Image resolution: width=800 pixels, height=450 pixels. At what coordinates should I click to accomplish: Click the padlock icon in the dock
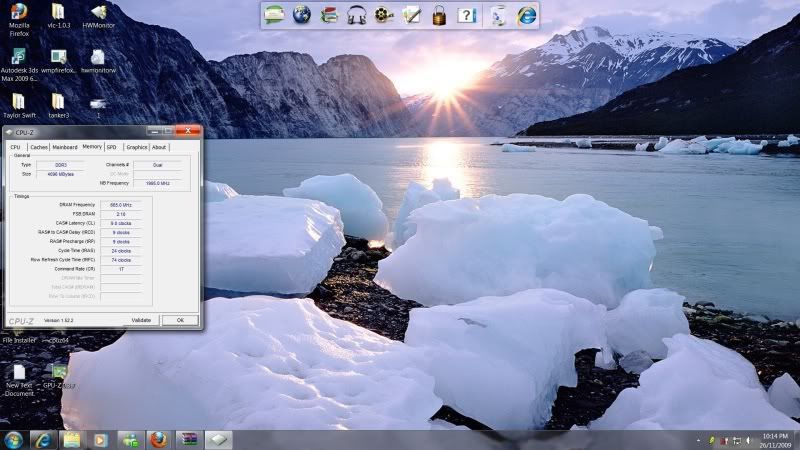pyautogui.click(x=439, y=15)
